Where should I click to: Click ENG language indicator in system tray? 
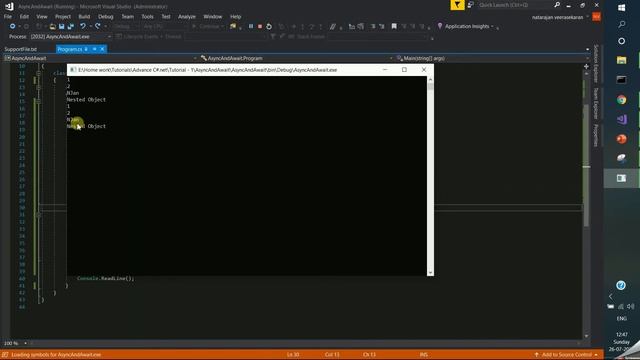[622, 319]
